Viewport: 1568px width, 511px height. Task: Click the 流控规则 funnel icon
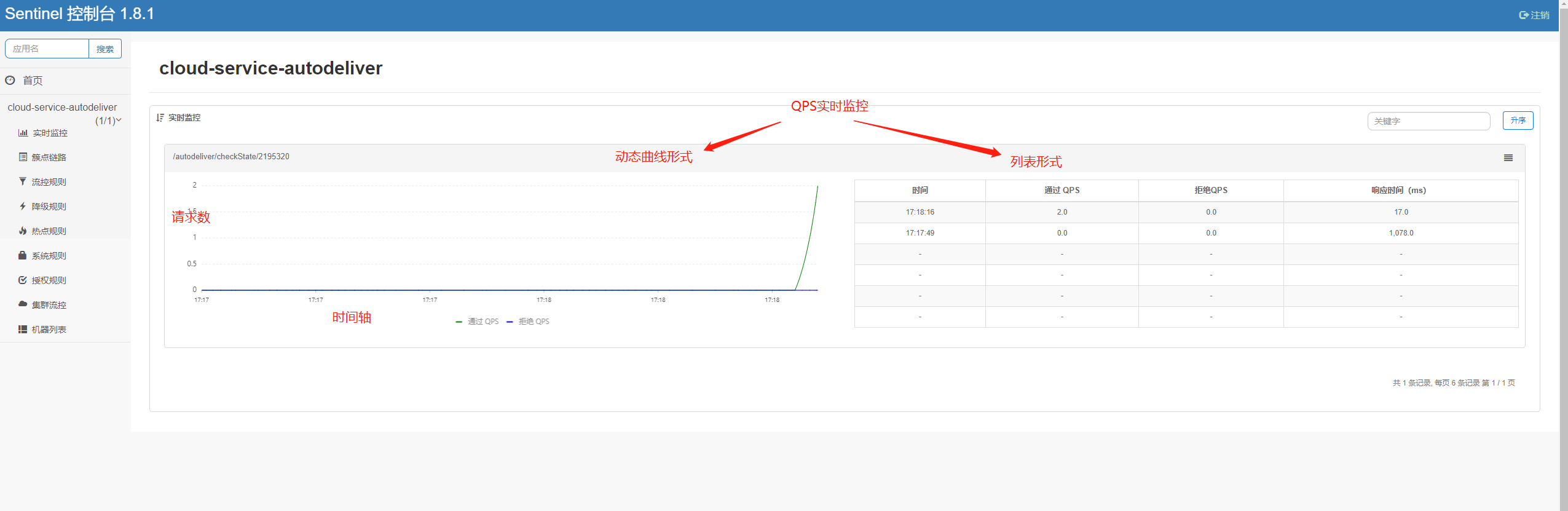coord(23,181)
